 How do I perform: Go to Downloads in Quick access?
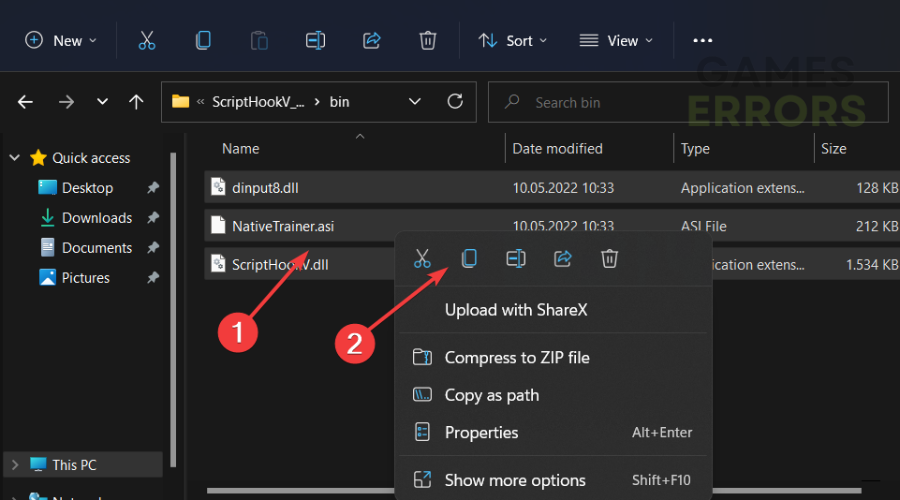click(x=96, y=218)
